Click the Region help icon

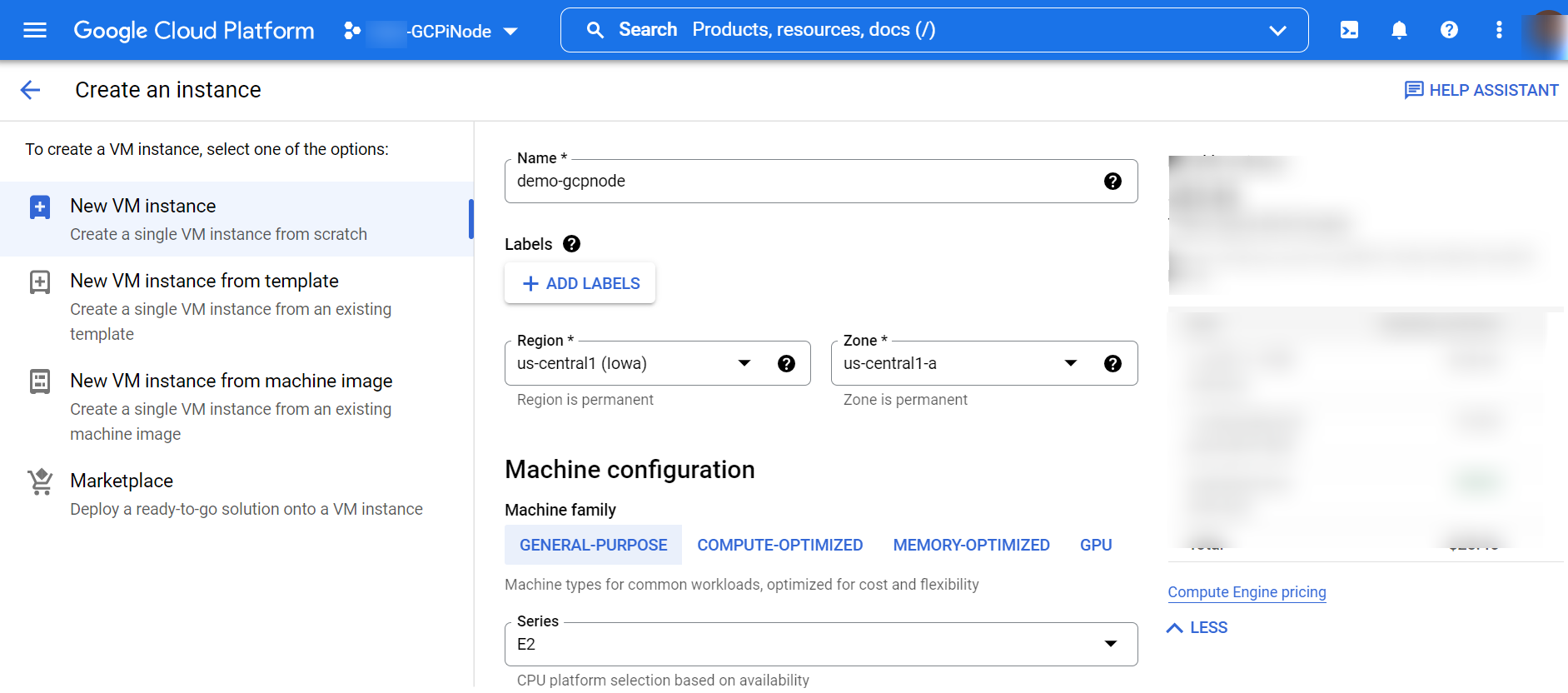point(786,363)
